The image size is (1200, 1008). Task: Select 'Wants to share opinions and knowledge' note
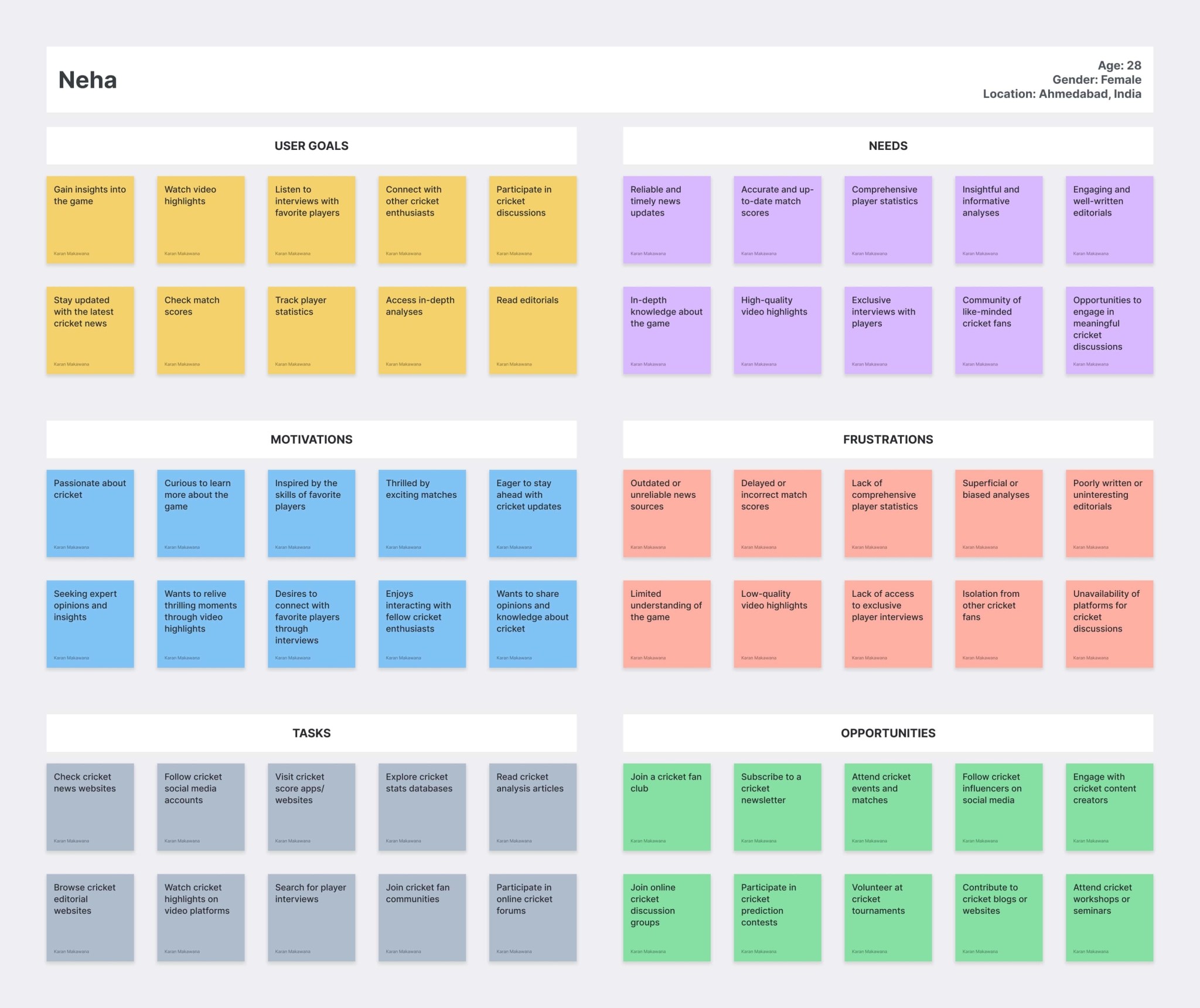coord(533,624)
